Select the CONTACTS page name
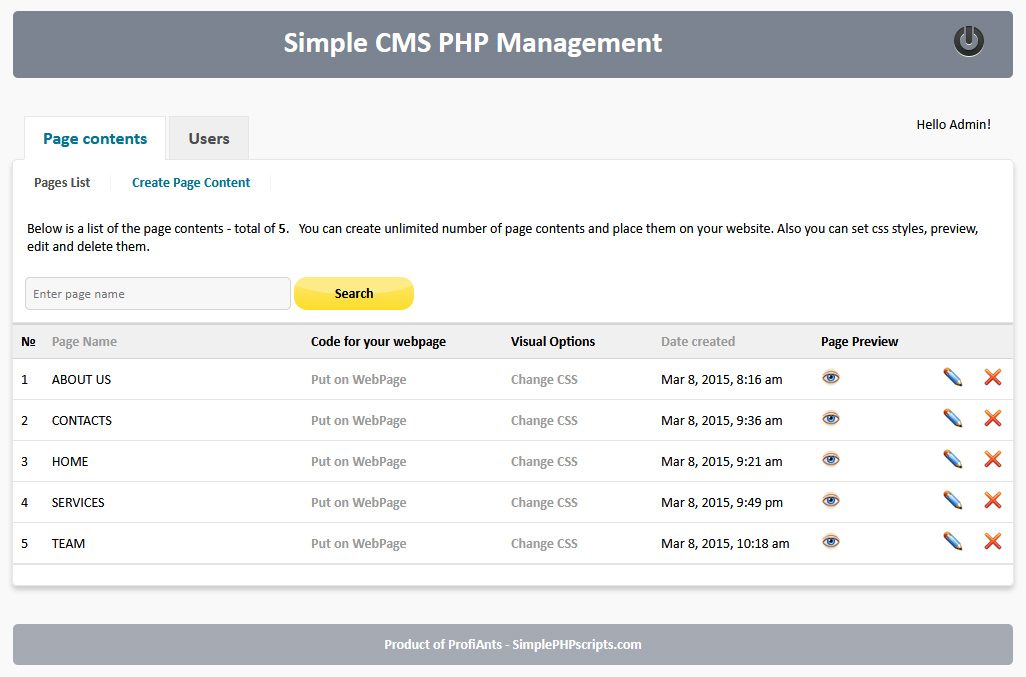Viewport: 1026px width, 677px height. click(x=82, y=421)
